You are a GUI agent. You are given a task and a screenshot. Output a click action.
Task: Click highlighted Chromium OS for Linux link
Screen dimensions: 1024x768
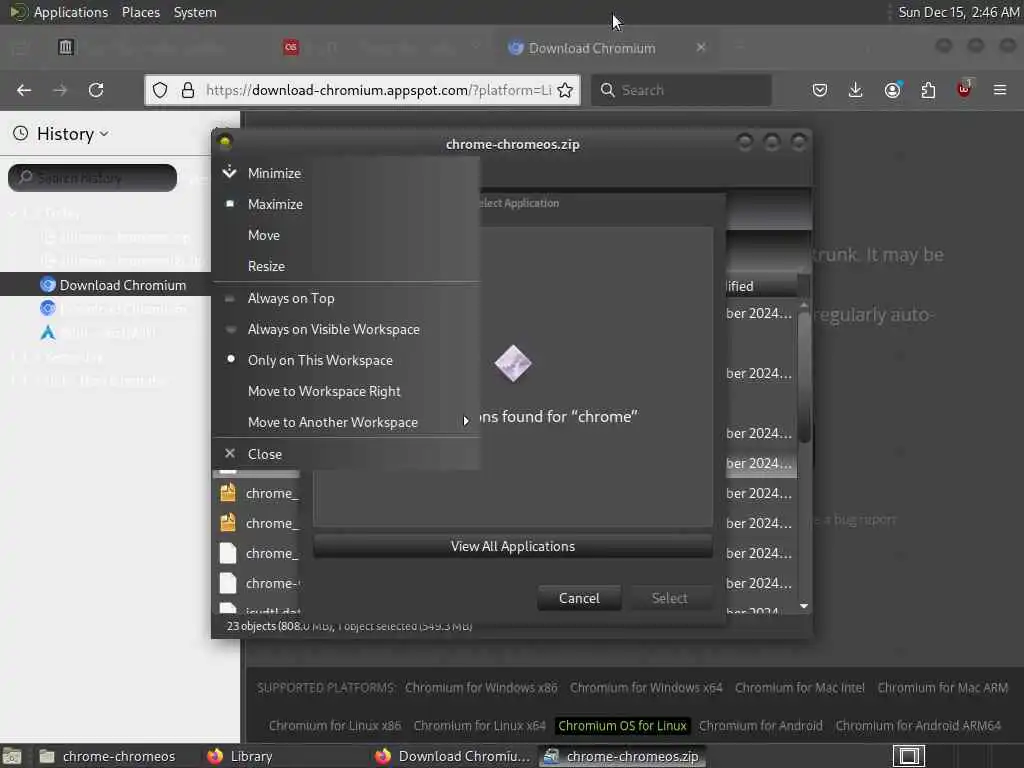[x=622, y=726]
